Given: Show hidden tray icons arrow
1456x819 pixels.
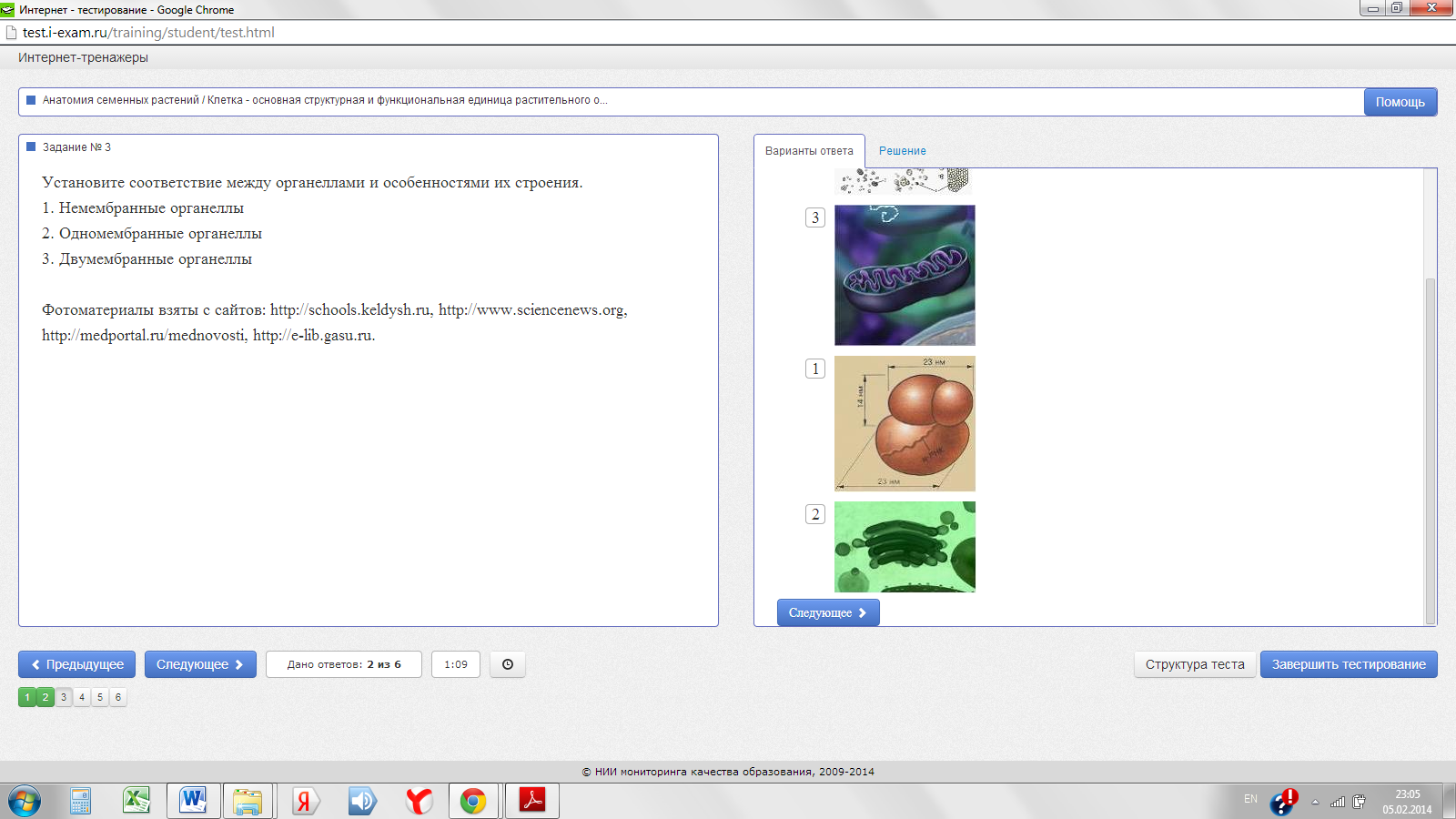Looking at the screenshot, I should coord(1315,802).
